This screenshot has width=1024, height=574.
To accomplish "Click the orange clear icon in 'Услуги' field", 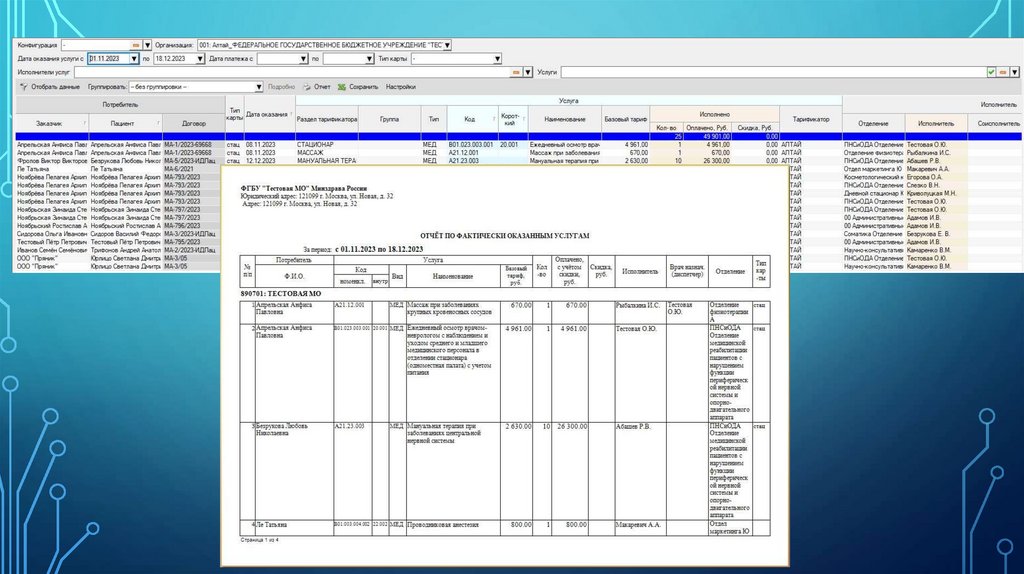I will click(x=1001, y=73).
